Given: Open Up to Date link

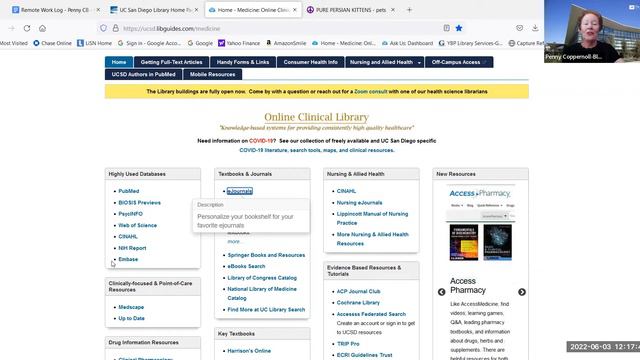Looking at the screenshot, I should [131, 318].
